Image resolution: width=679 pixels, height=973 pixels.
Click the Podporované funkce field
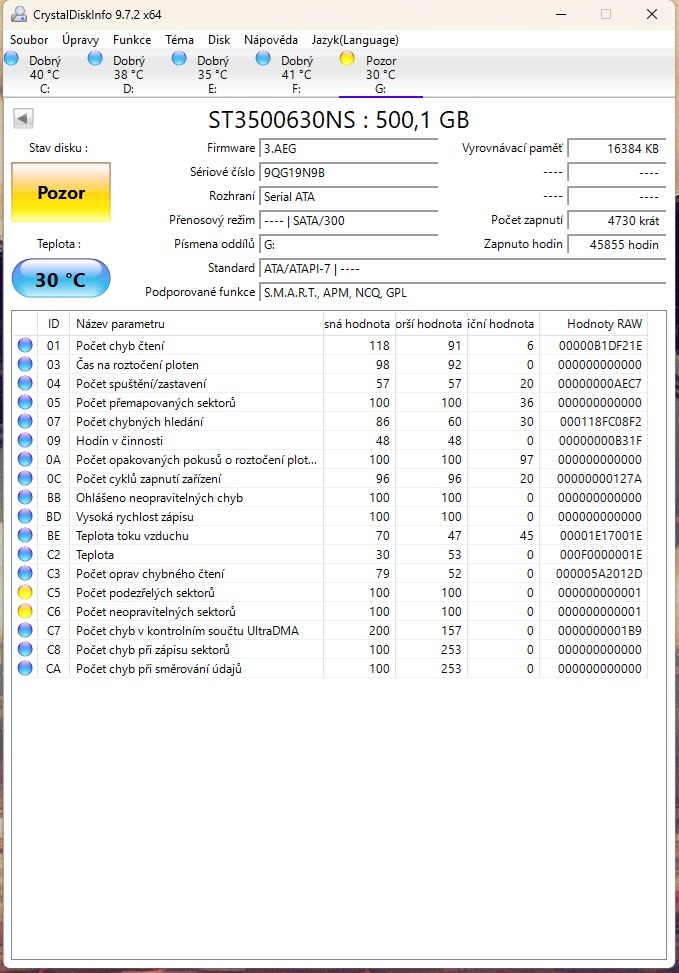pos(462,292)
